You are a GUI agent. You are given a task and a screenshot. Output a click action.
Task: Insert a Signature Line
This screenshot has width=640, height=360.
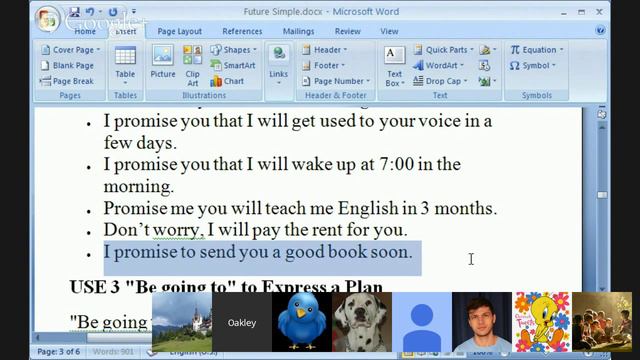coord(487,50)
